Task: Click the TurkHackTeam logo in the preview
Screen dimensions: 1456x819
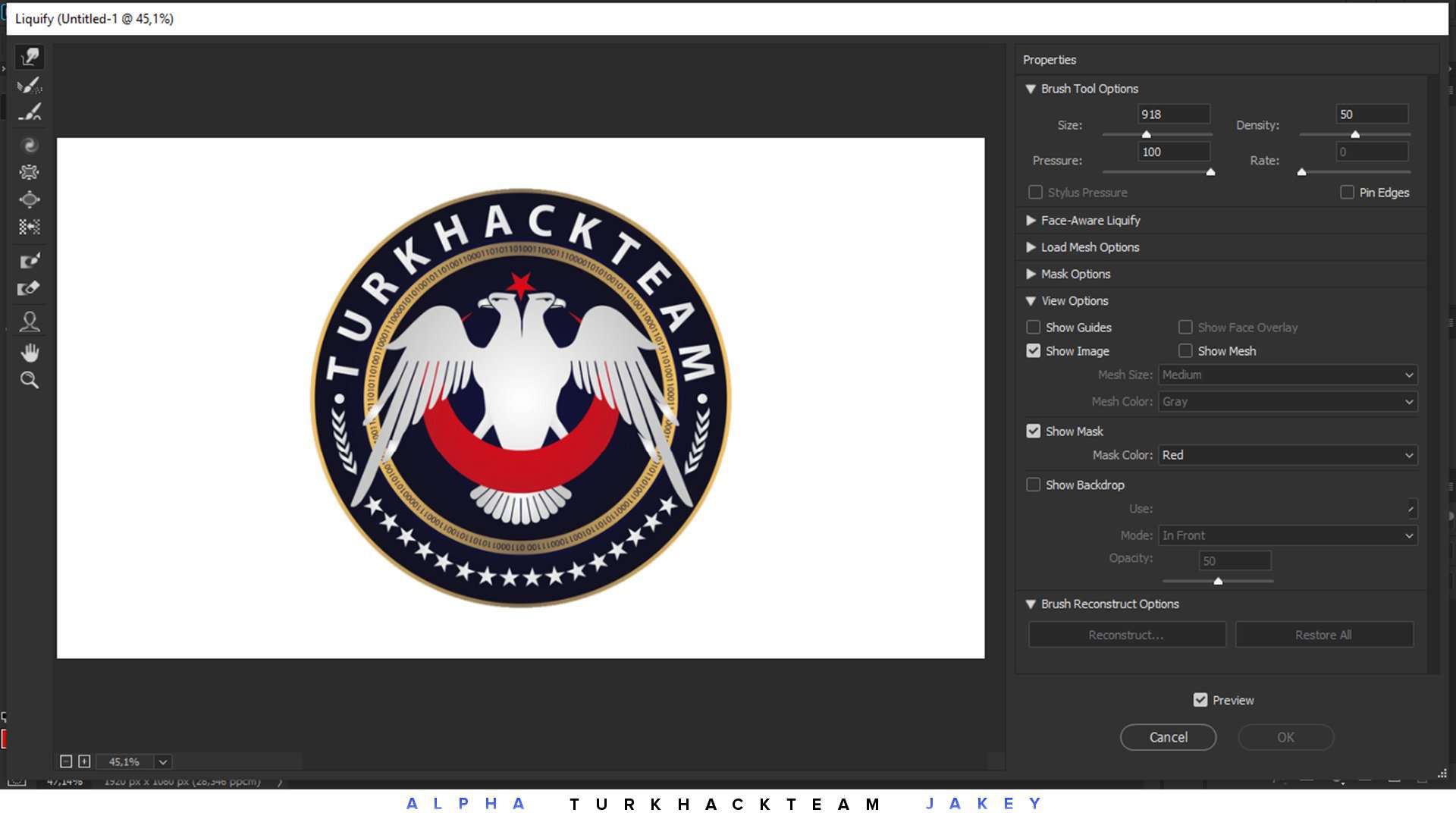Action: (521, 397)
